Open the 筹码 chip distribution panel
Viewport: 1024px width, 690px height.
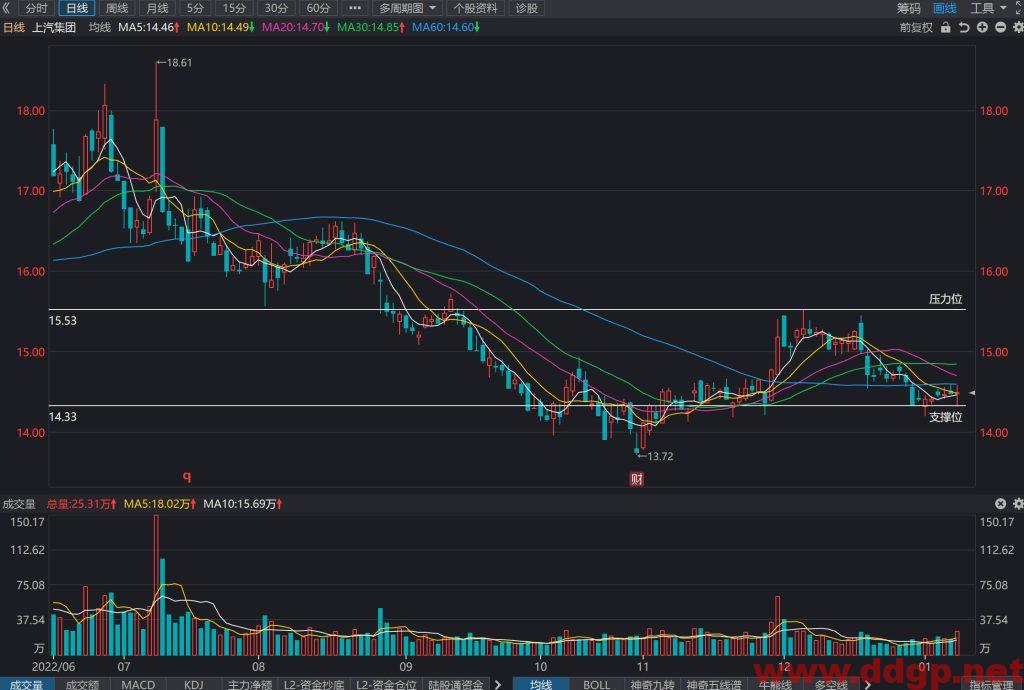pos(908,8)
